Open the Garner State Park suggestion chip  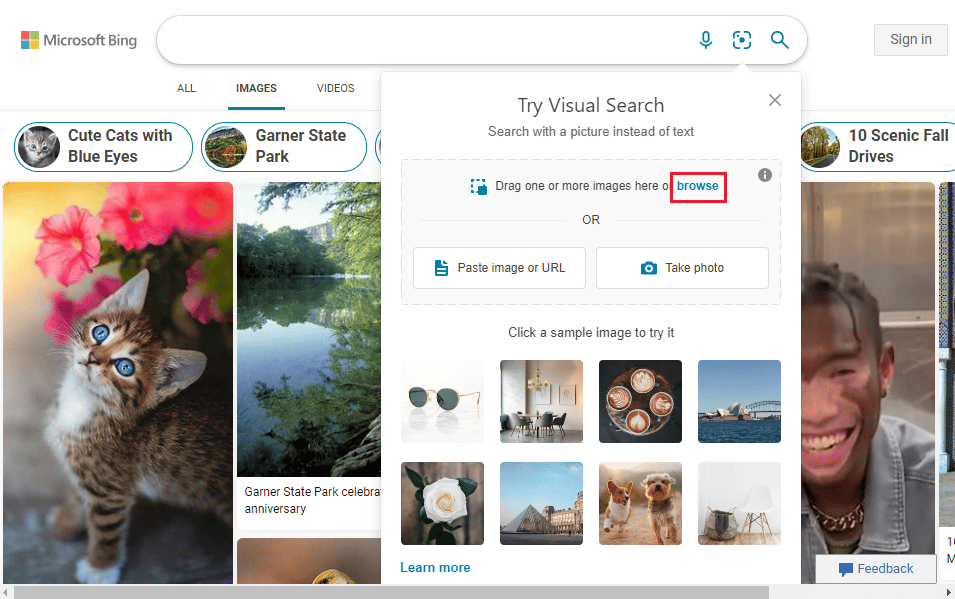(284, 147)
